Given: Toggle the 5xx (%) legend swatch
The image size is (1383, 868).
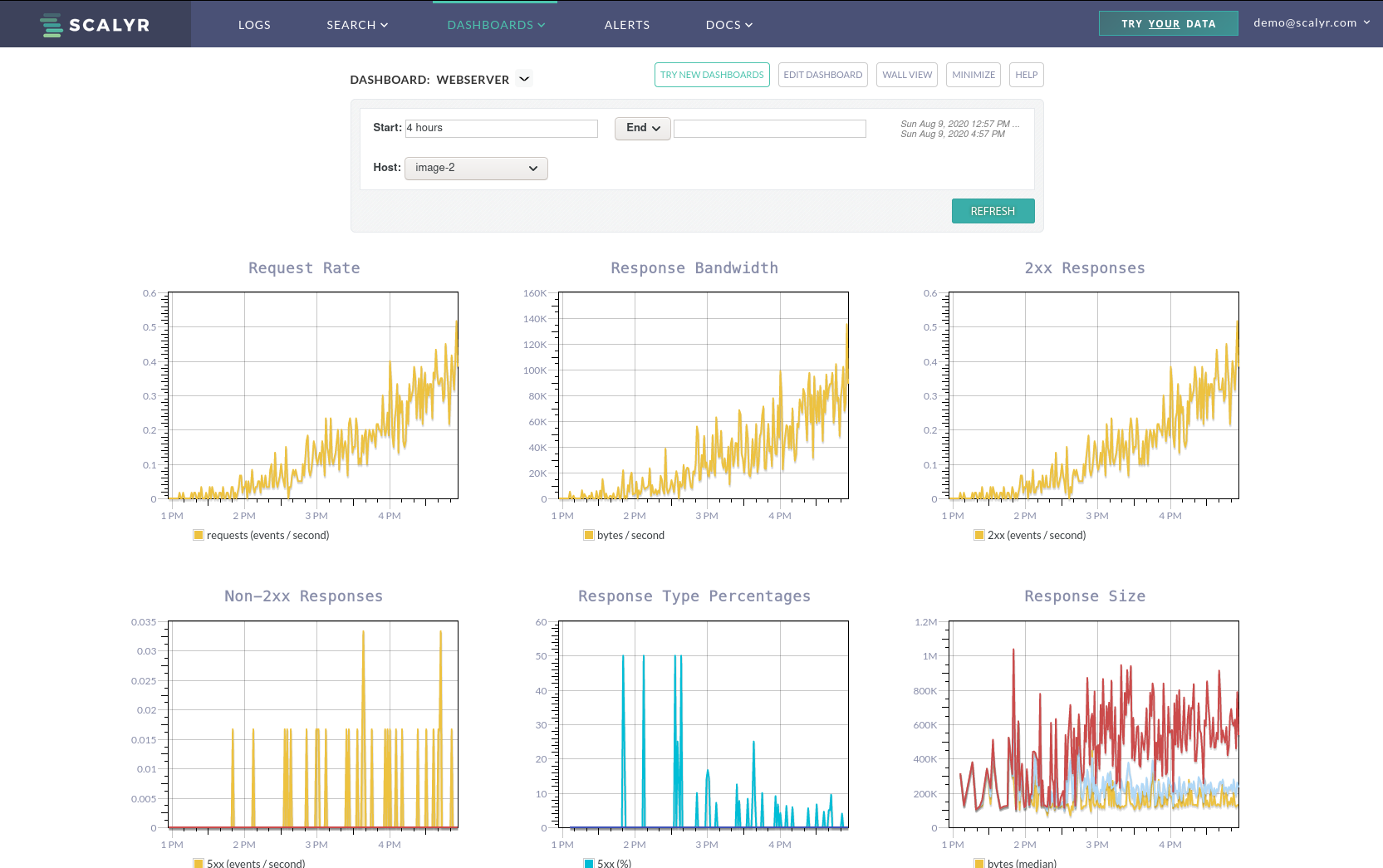Looking at the screenshot, I should 589,863.
